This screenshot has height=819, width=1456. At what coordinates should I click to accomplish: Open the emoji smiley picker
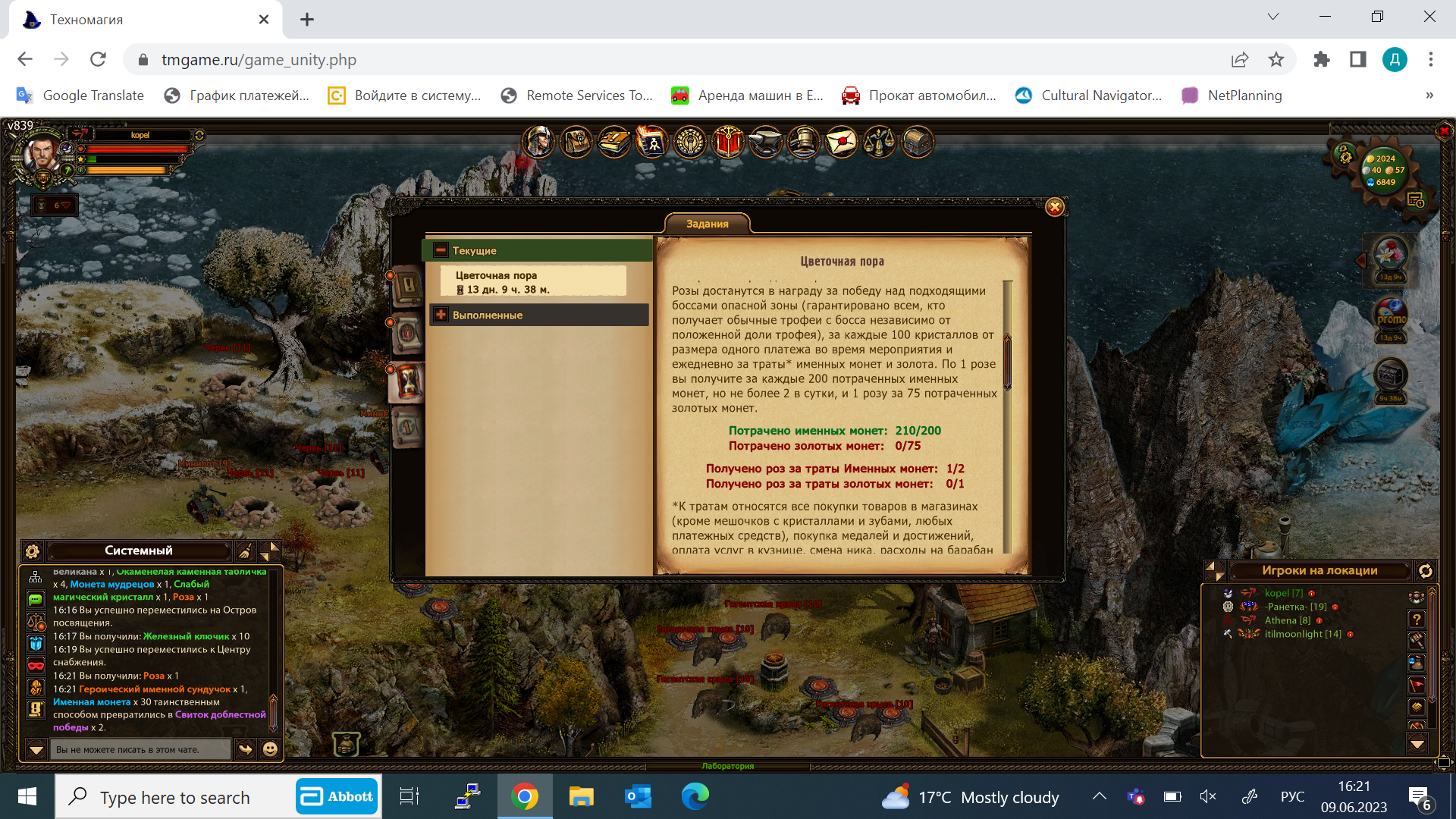270,749
